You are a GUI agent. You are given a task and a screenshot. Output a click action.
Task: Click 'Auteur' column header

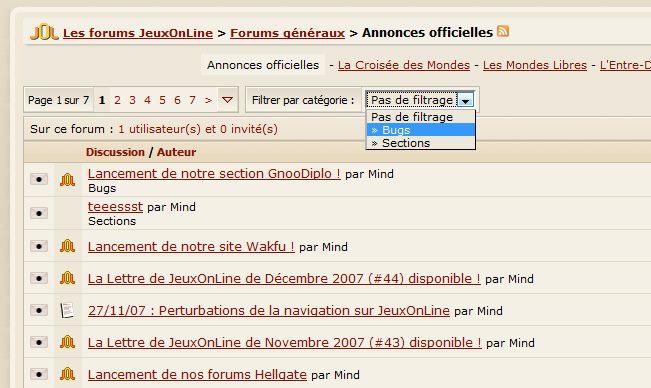point(176,152)
